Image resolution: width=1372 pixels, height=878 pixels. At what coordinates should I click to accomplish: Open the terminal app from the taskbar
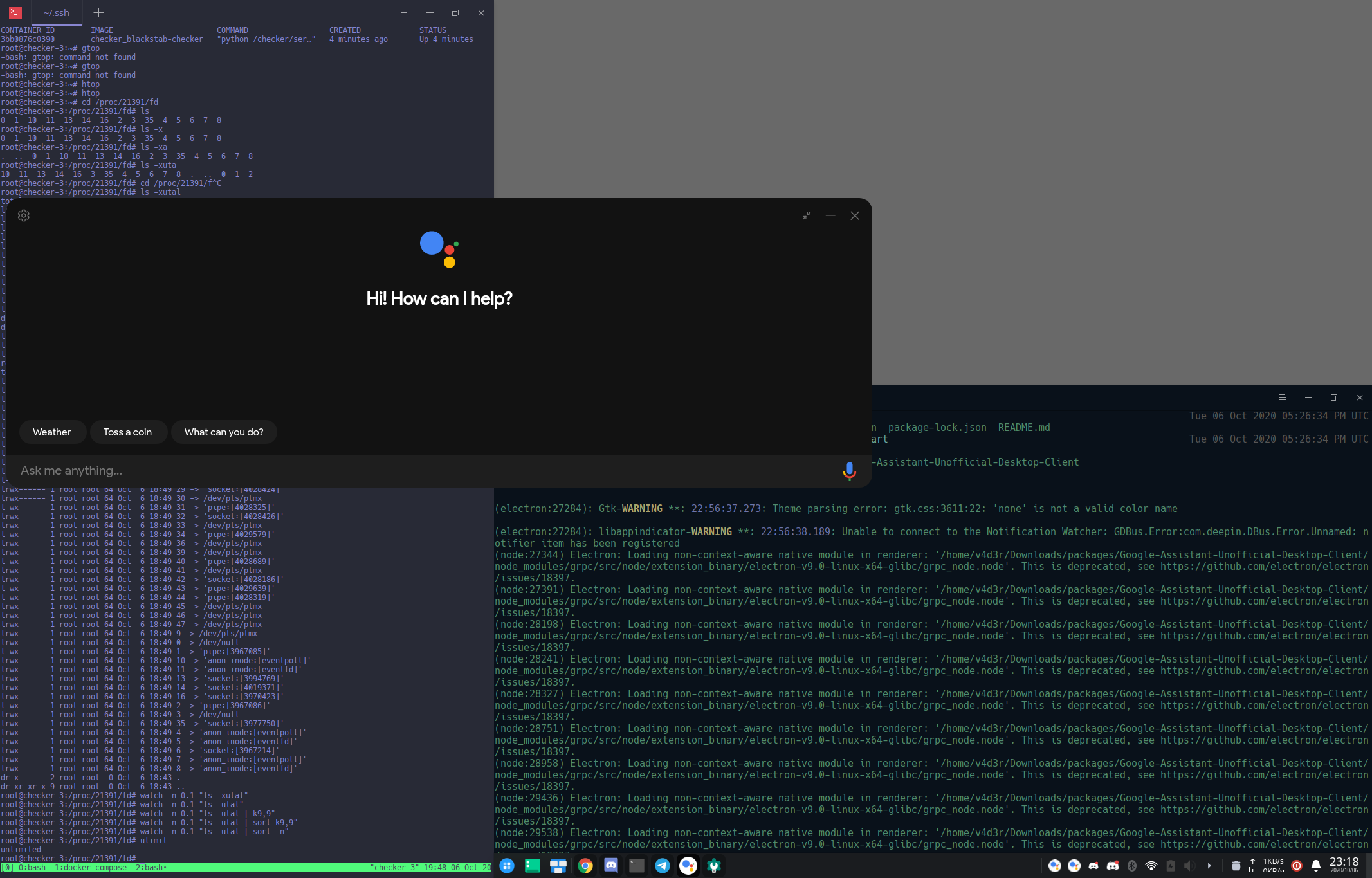click(x=636, y=866)
